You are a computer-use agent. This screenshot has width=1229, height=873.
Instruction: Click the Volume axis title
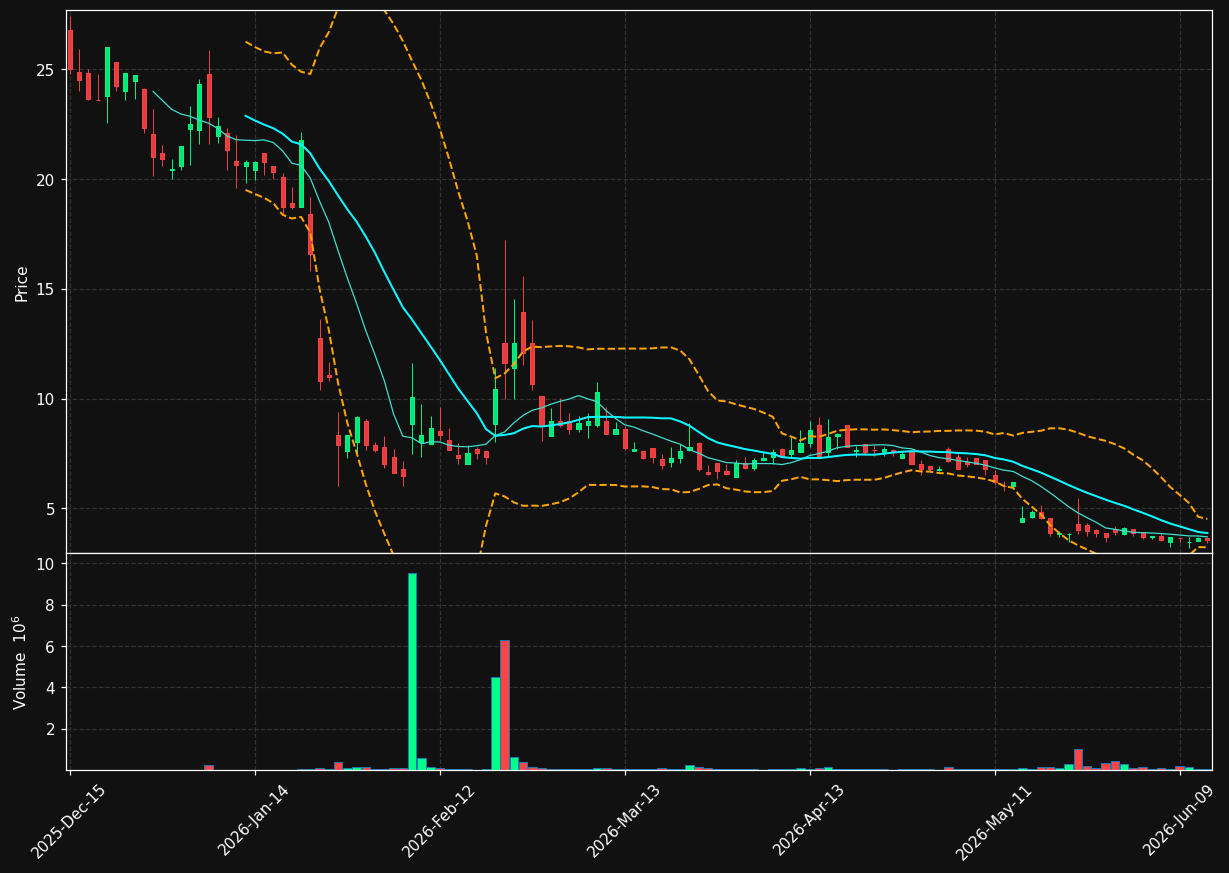pos(20,662)
